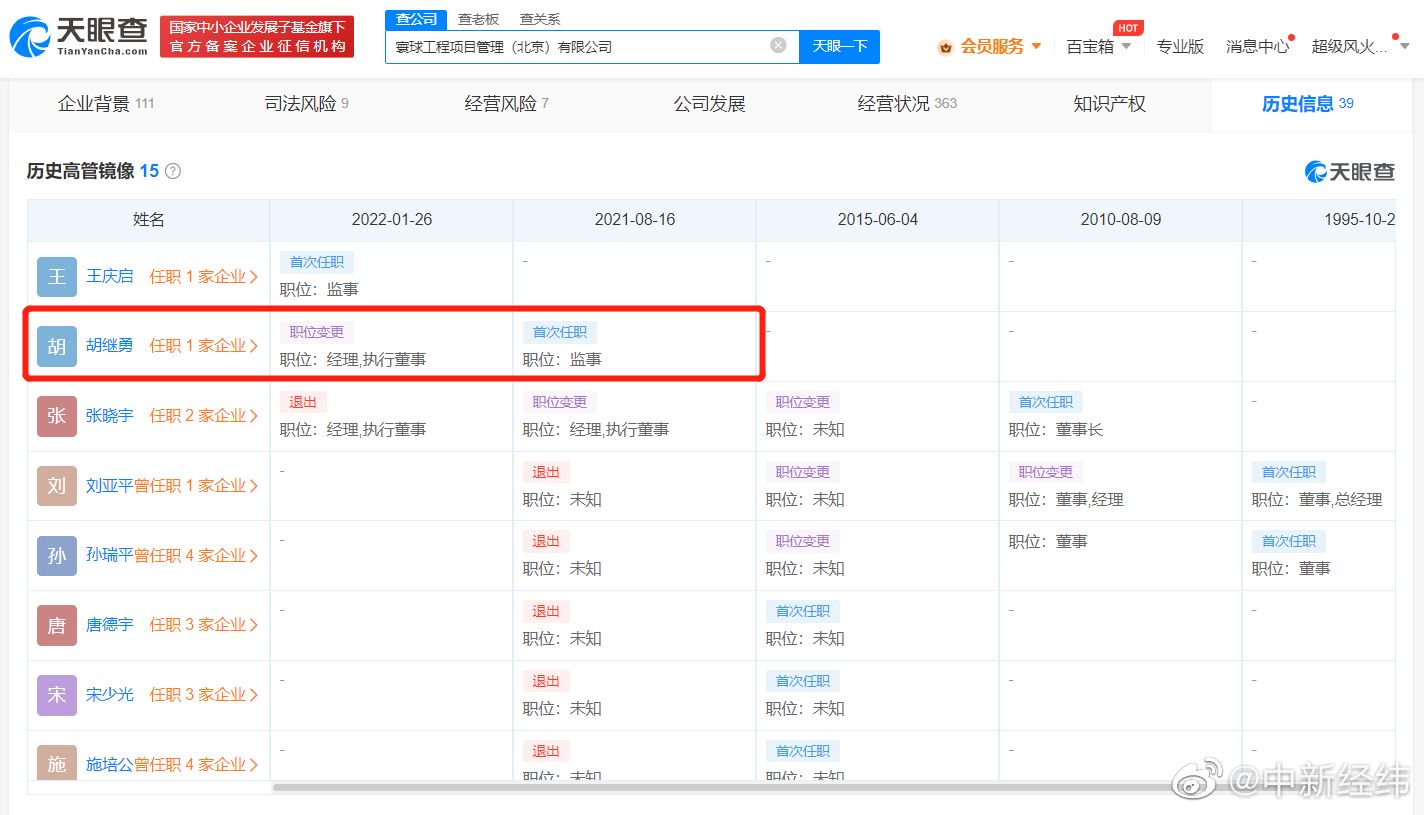Click the 天眼一下 search button
The width and height of the screenshot is (1424, 815).
[x=839, y=46]
